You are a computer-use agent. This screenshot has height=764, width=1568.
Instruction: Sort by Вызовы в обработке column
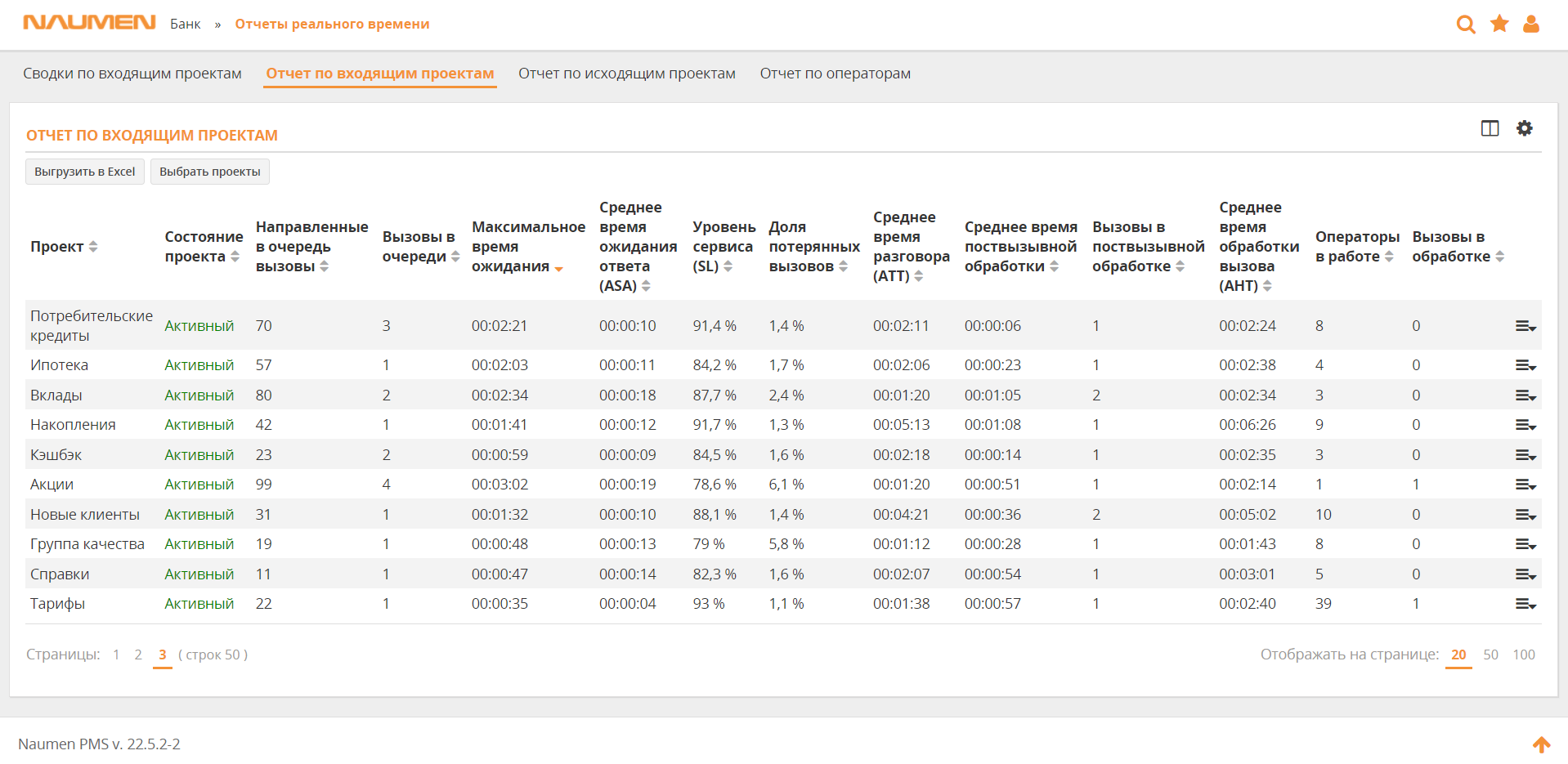pos(1458,247)
